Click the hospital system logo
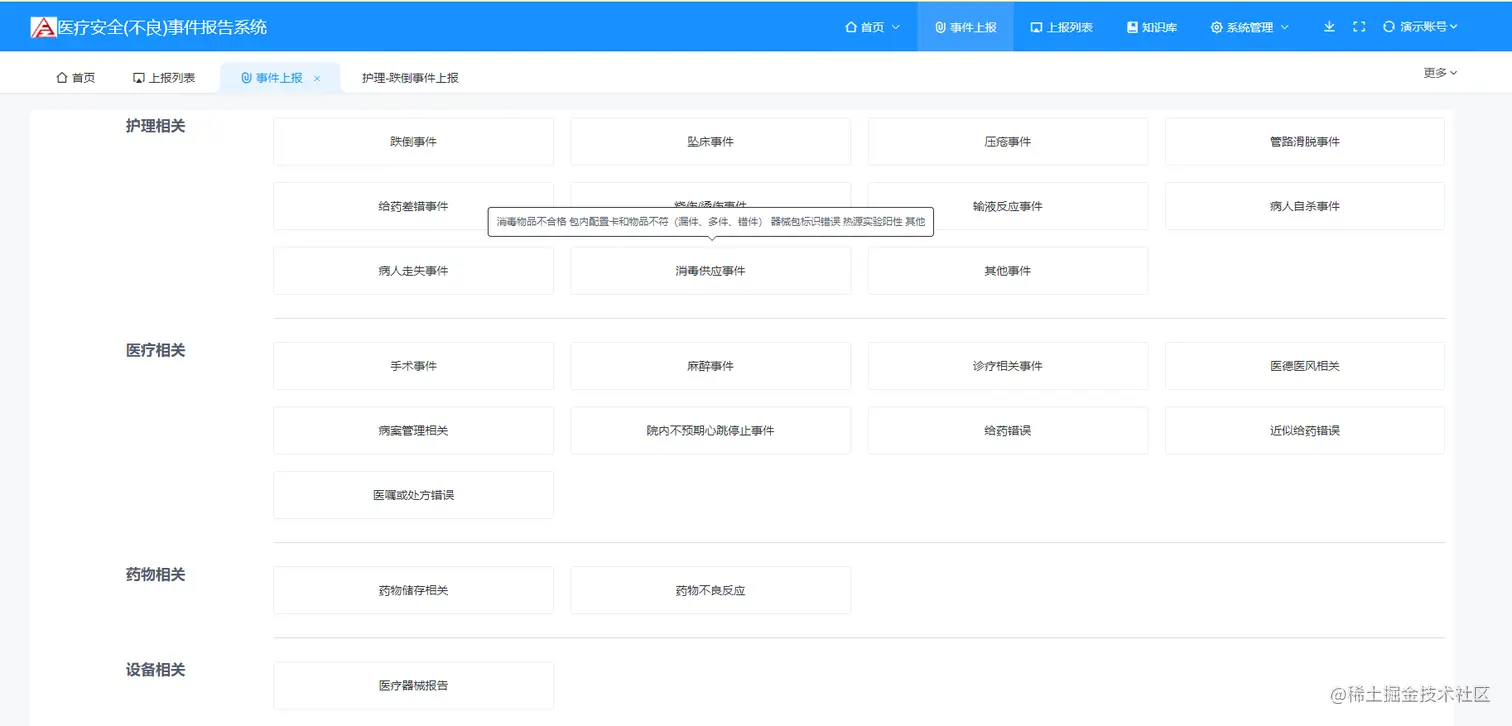Screen dimensions: 1512x726 pyautogui.click(x=42, y=25)
